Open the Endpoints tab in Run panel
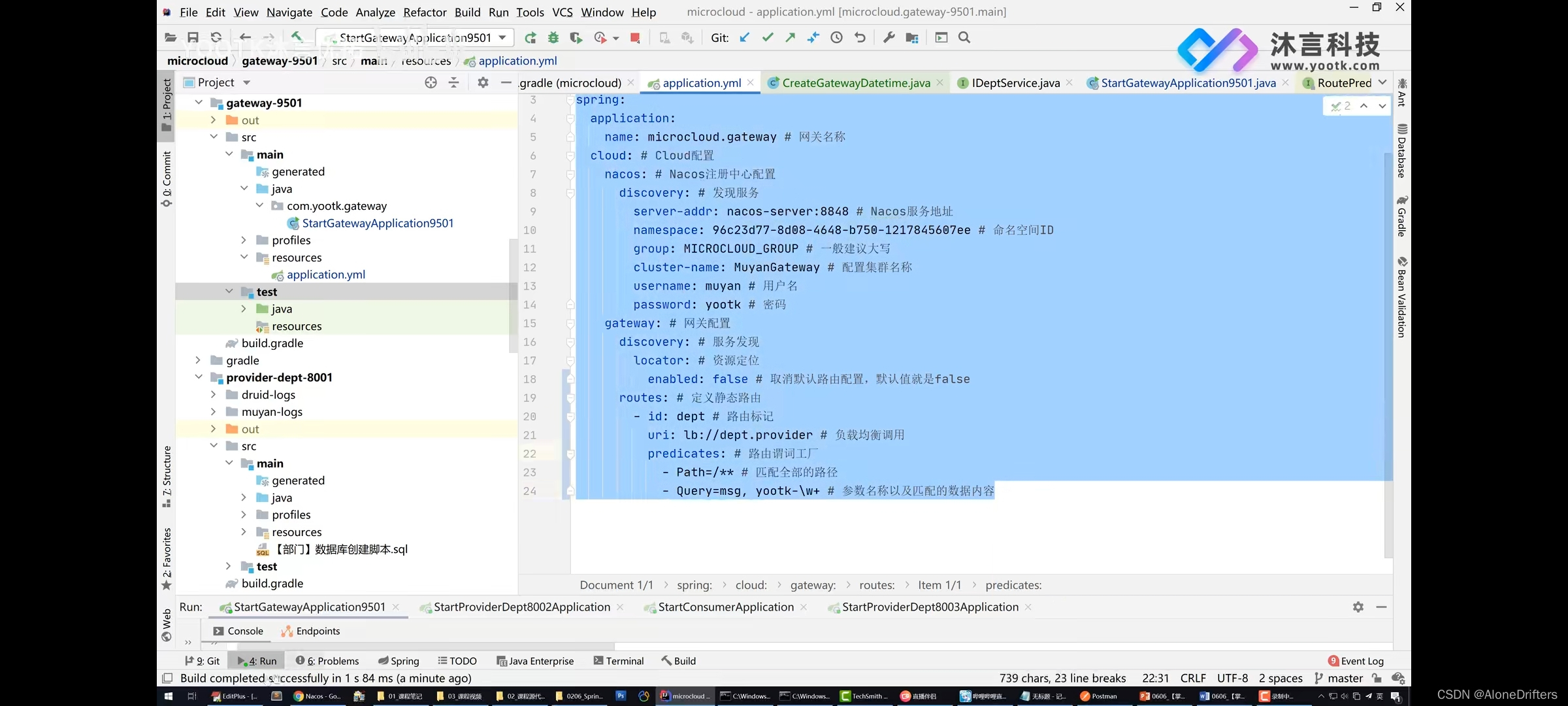The width and height of the screenshot is (1568, 706). [x=310, y=631]
